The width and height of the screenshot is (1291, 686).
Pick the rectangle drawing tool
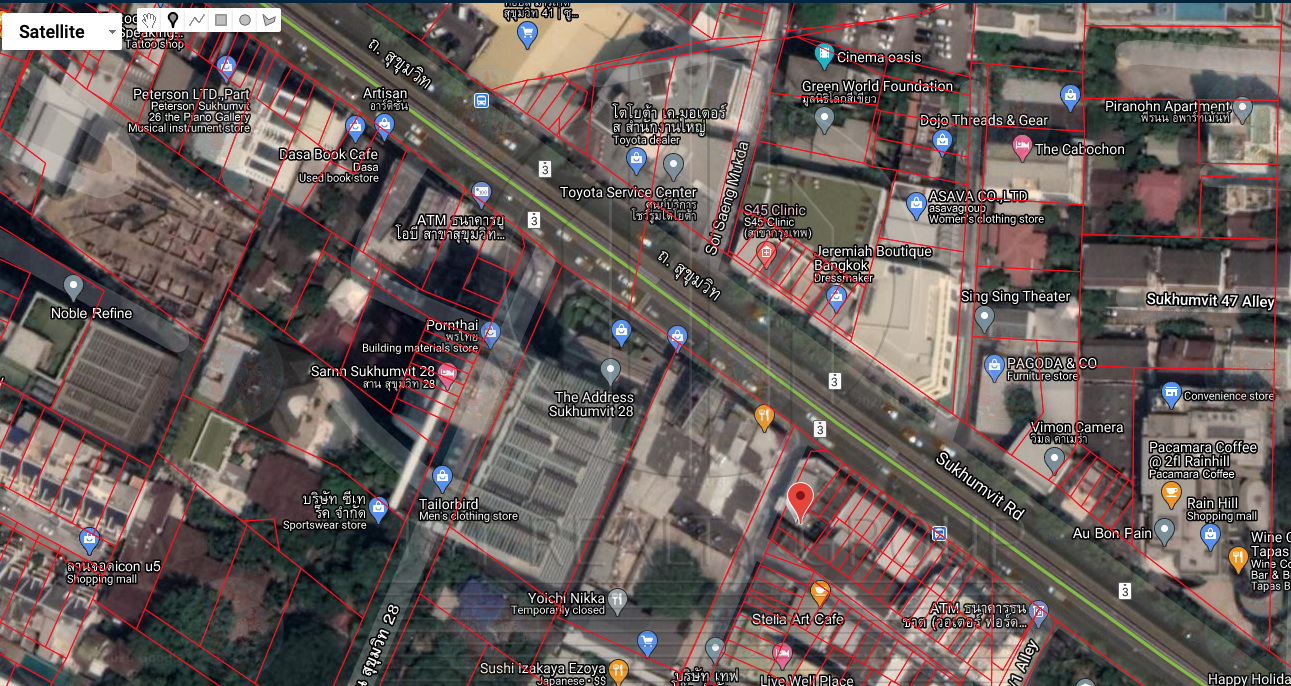click(221, 20)
